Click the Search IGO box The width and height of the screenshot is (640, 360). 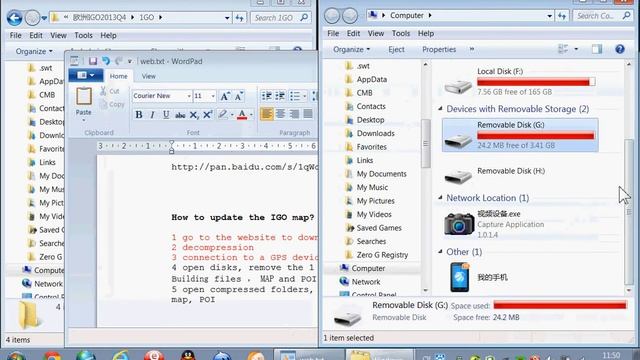click(x=280, y=18)
